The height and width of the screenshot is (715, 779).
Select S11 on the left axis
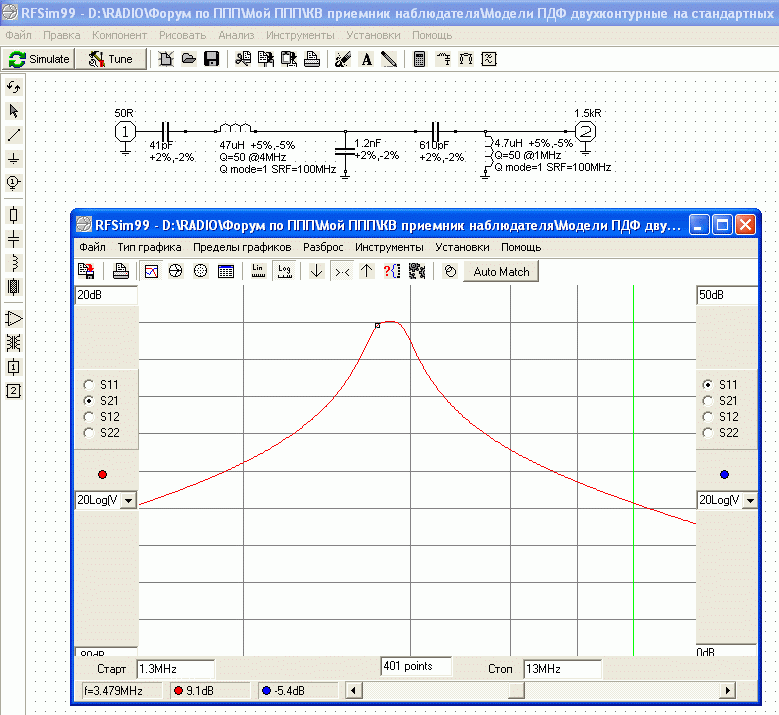[101, 385]
